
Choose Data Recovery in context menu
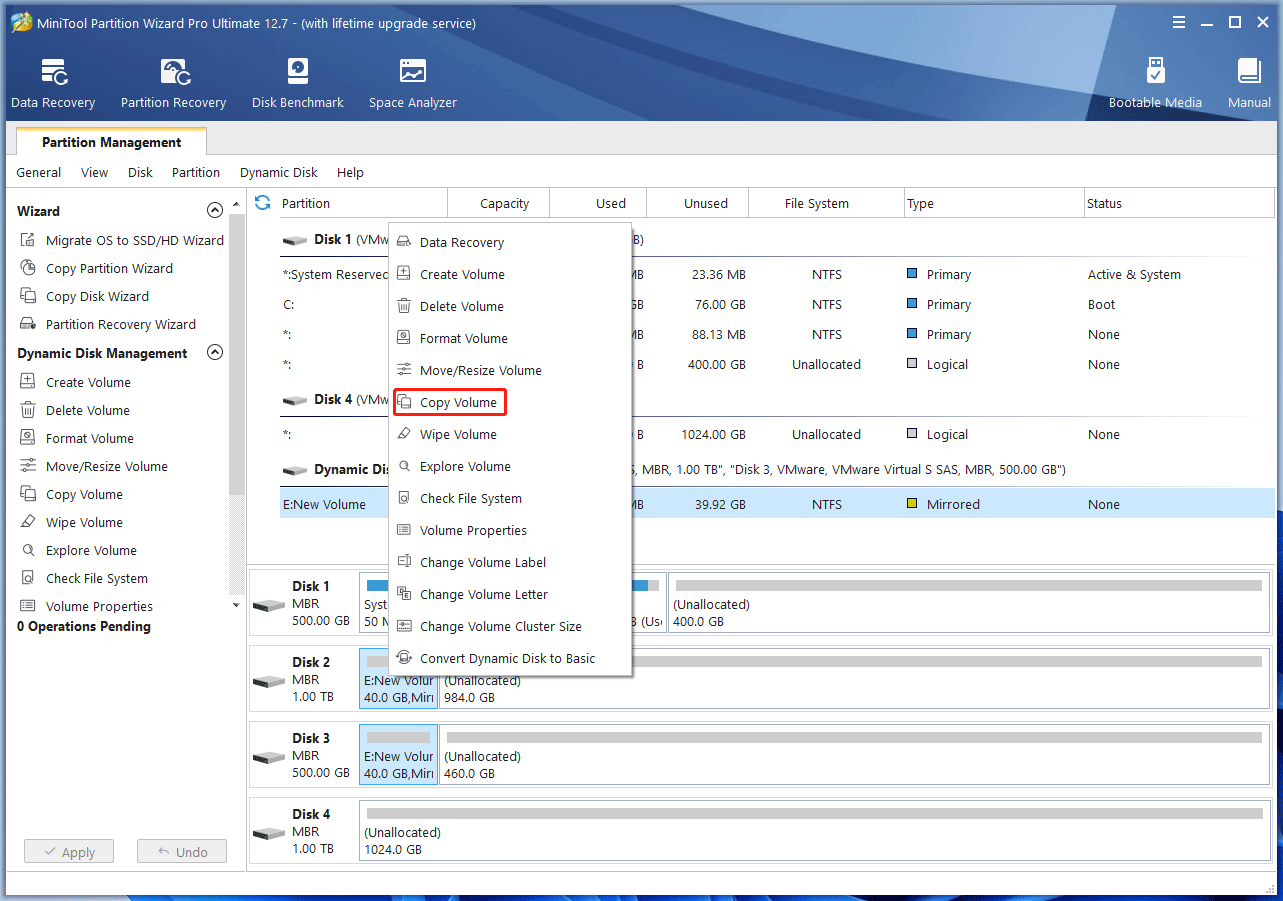click(510, 242)
